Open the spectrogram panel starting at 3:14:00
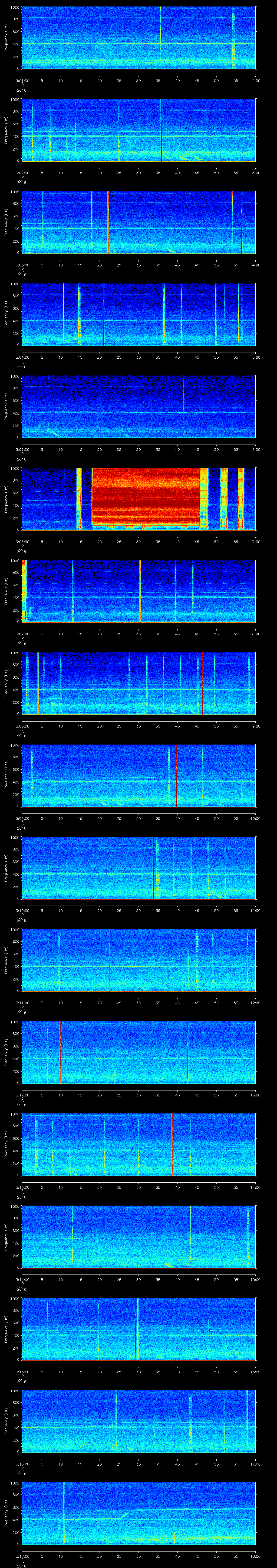This screenshot has height=1568, width=277. (138, 1237)
